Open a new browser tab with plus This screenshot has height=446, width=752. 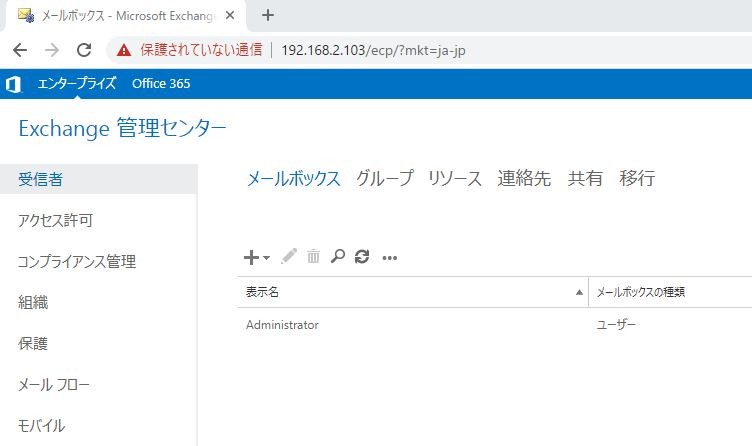click(268, 15)
